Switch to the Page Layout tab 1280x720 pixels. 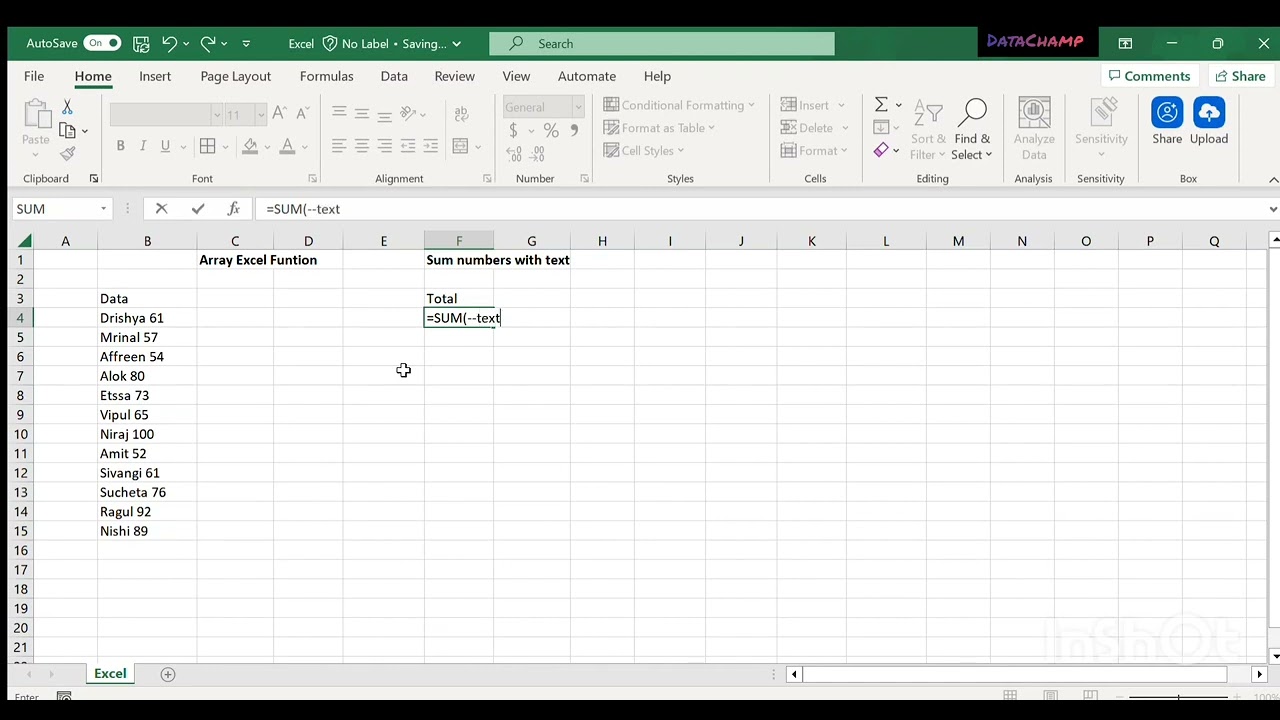click(x=236, y=76)
